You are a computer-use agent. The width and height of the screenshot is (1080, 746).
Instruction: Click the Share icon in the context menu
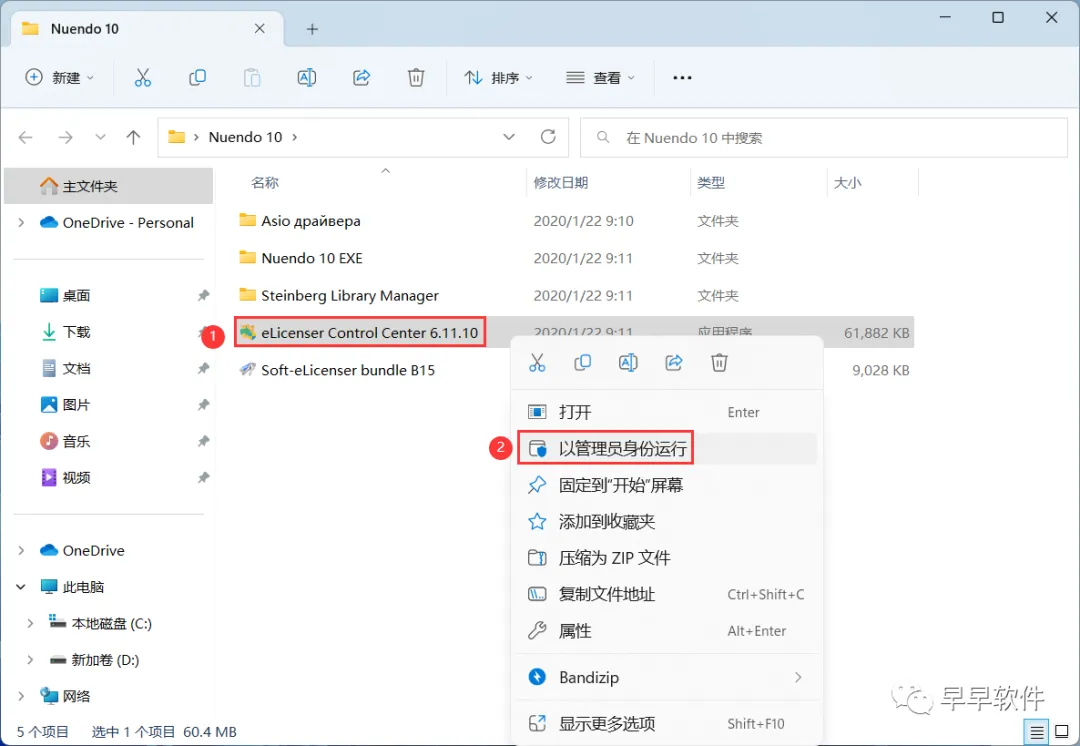pos(674,363)
